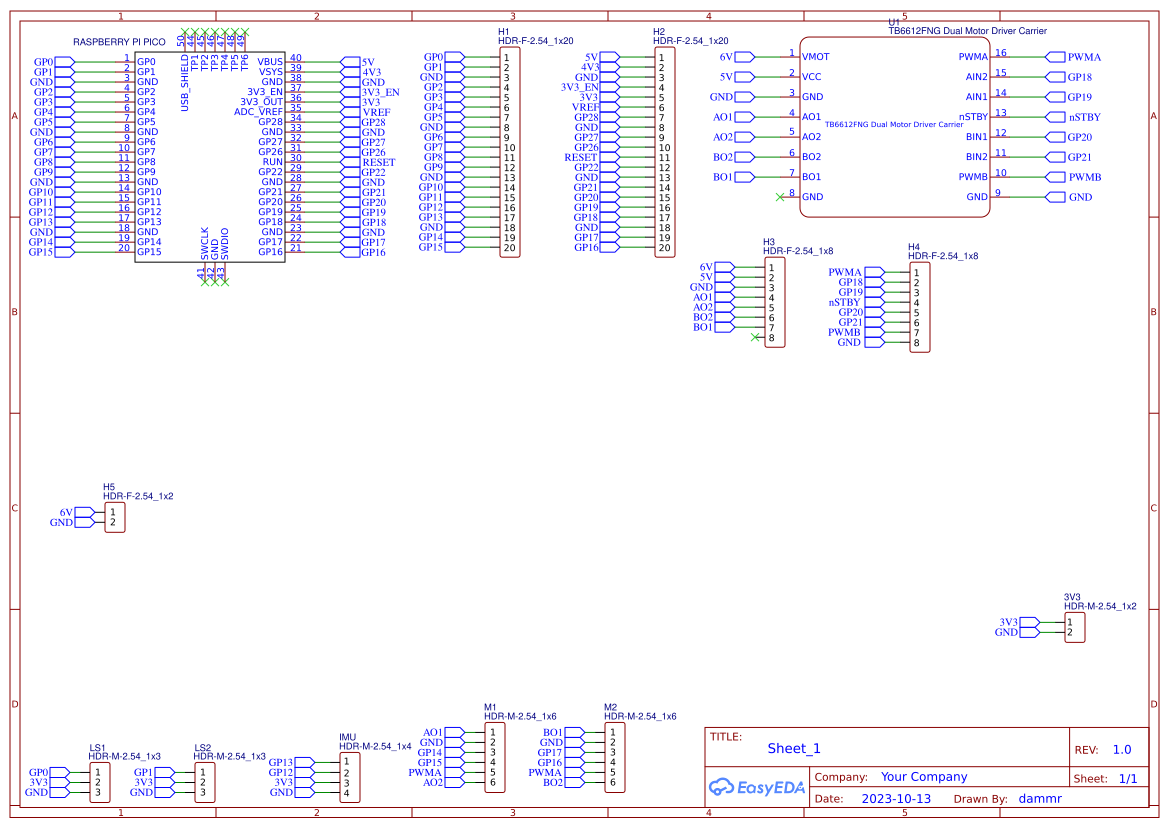Click the no-connect X on U1 GND pin 8

[781, 197]
